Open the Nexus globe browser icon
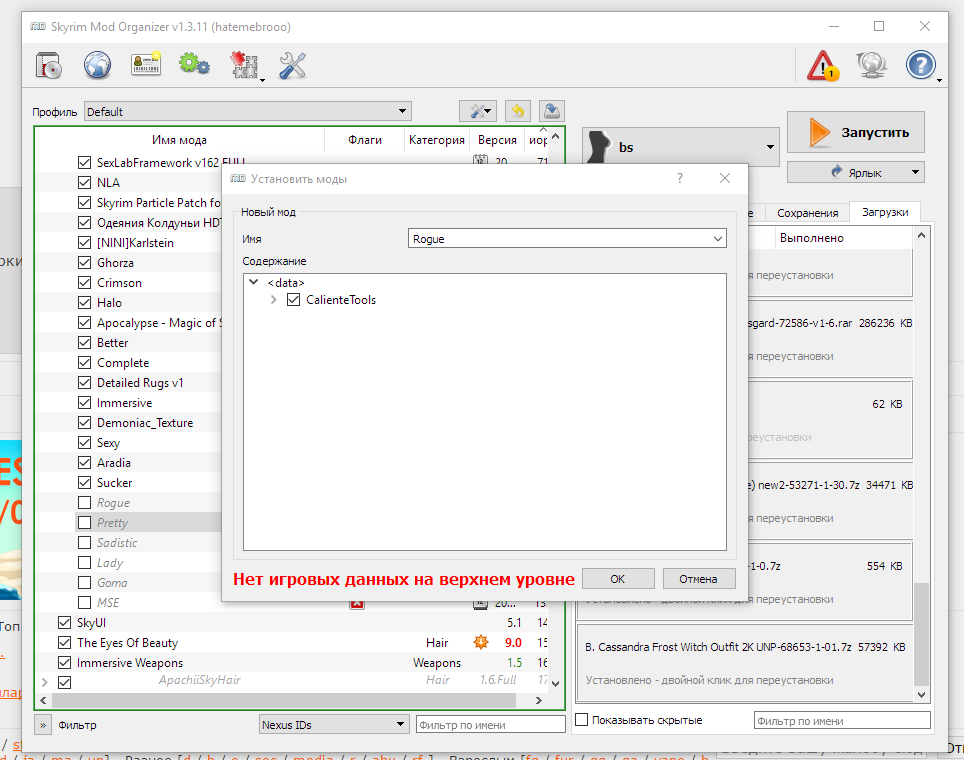 (98, 65)
